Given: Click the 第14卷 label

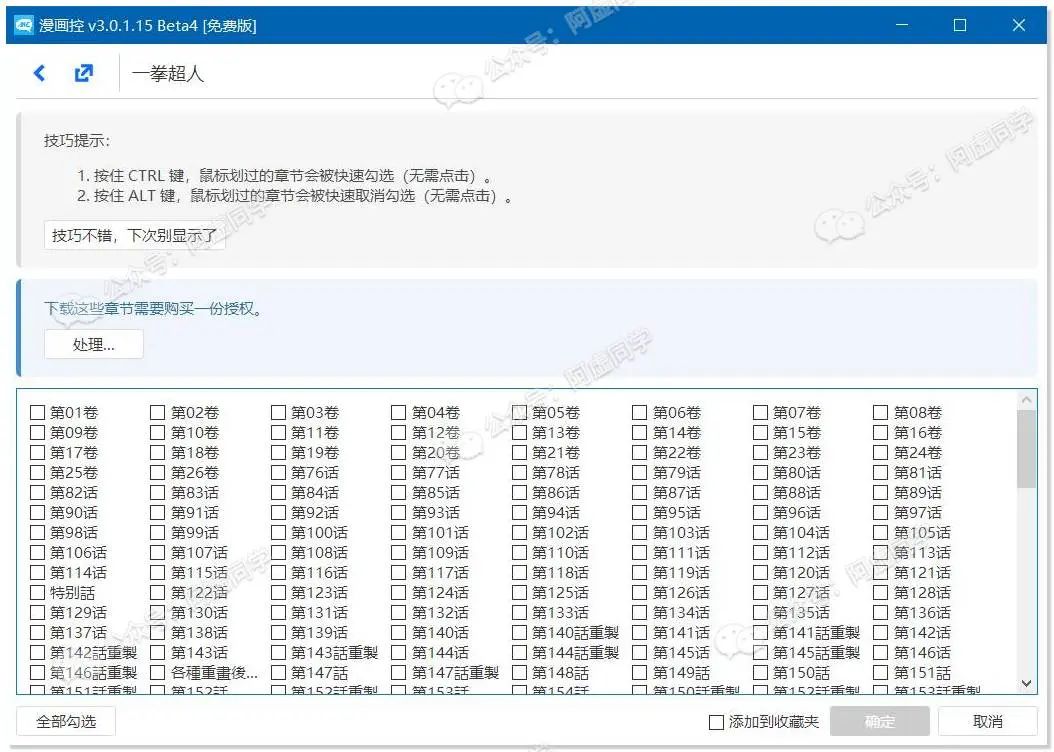Looking at the screenshot, I should tap(676, 432).
